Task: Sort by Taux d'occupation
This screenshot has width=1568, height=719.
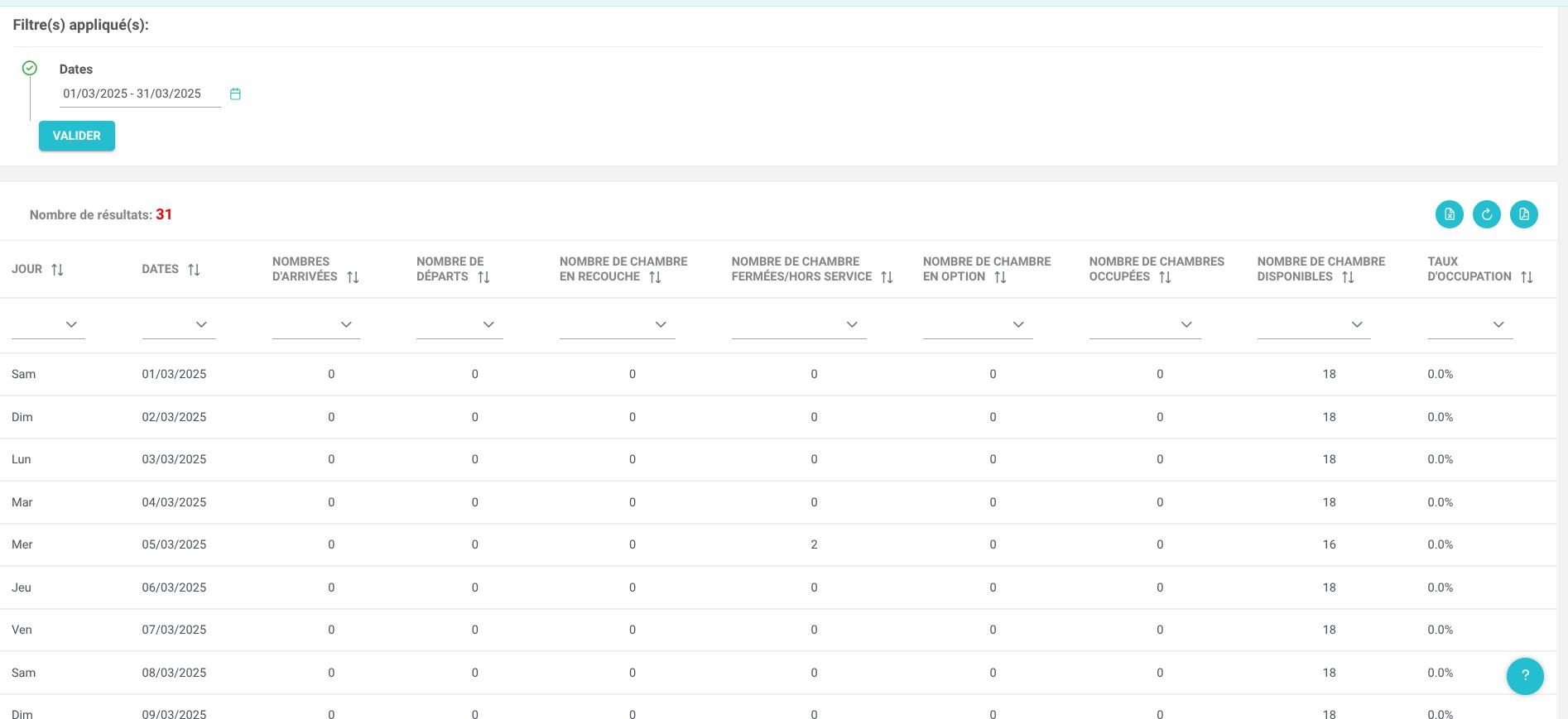Action: pyautogui.click(x=1527, y=277)
